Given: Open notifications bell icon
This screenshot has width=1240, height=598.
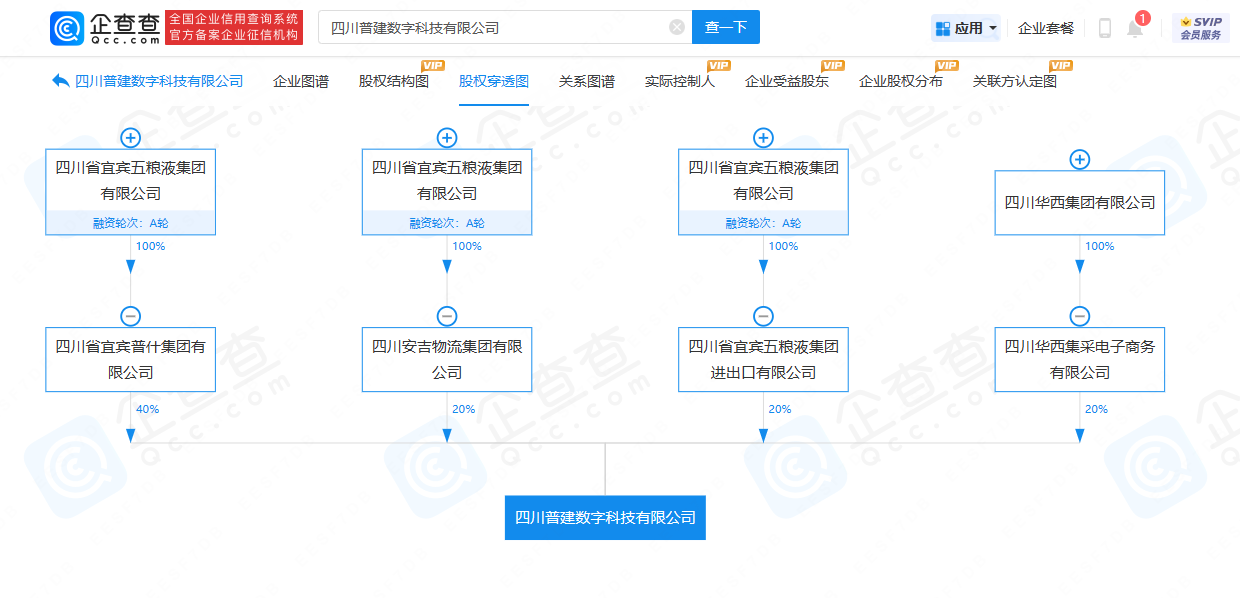Looking at the screenshot, I should [x=1135, y=28].
